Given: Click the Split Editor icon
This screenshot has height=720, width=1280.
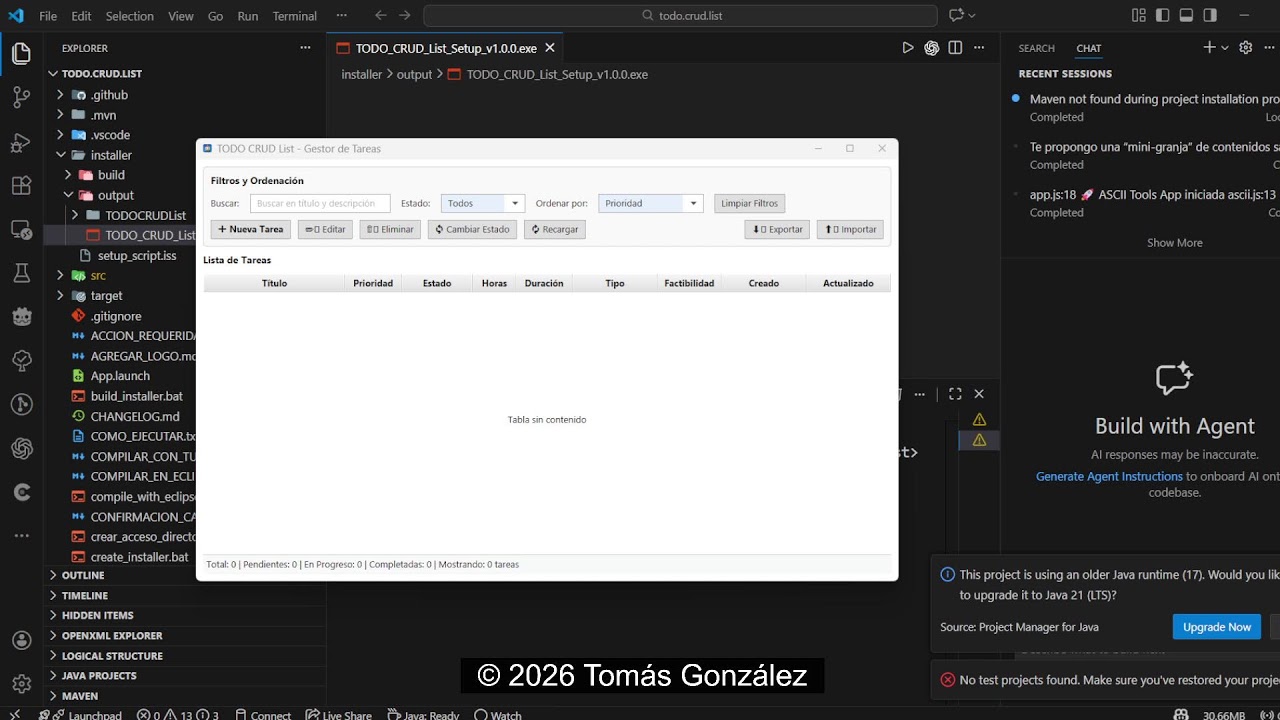Looking at the screenshot, I should 955,48.
